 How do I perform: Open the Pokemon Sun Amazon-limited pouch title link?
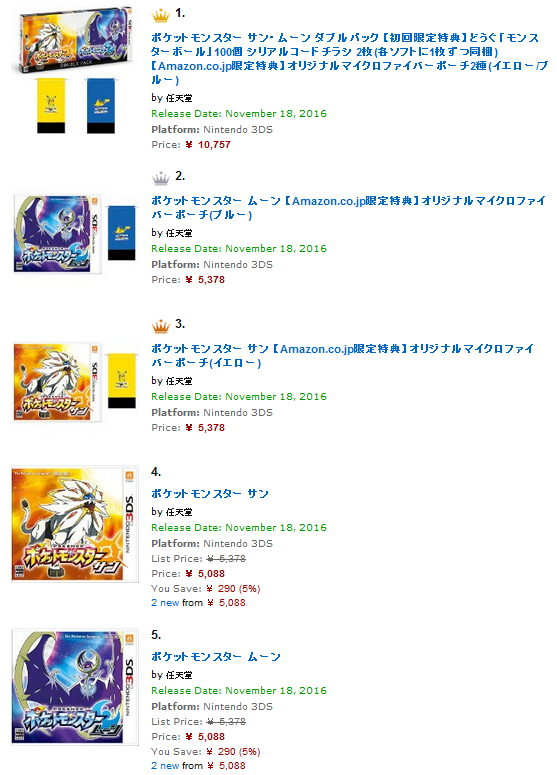[x=343, y=355]
